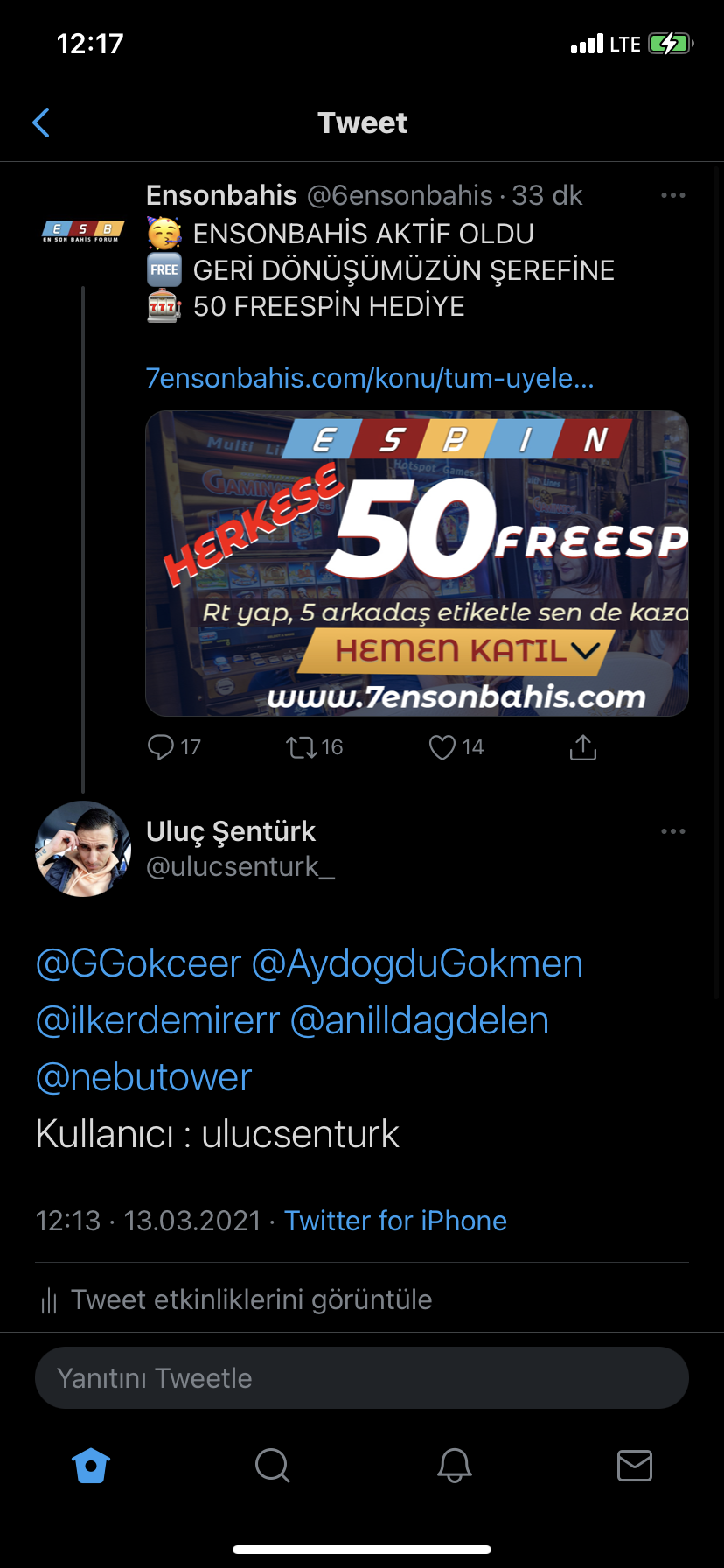Screen dimensions: 724x1568
Task: Tap @nebutower mention
Action: (143, 1077)
